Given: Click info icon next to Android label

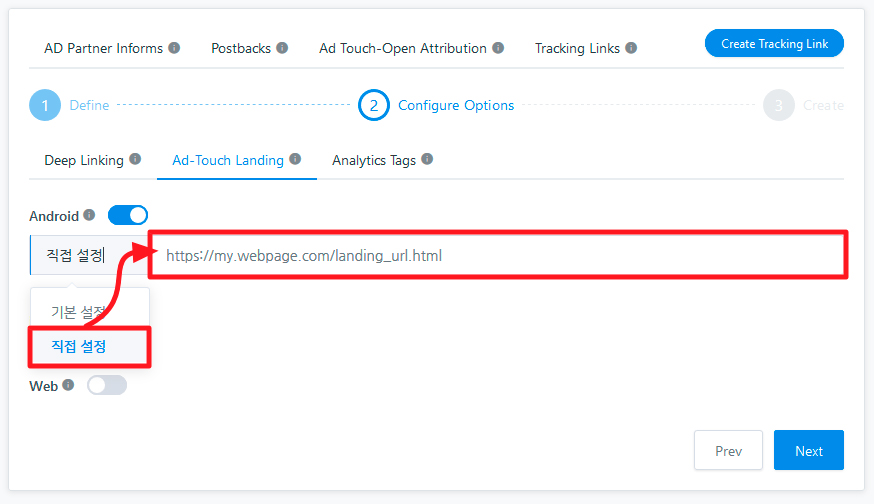Looking at the screenshot, I should [x=89, y=215].
